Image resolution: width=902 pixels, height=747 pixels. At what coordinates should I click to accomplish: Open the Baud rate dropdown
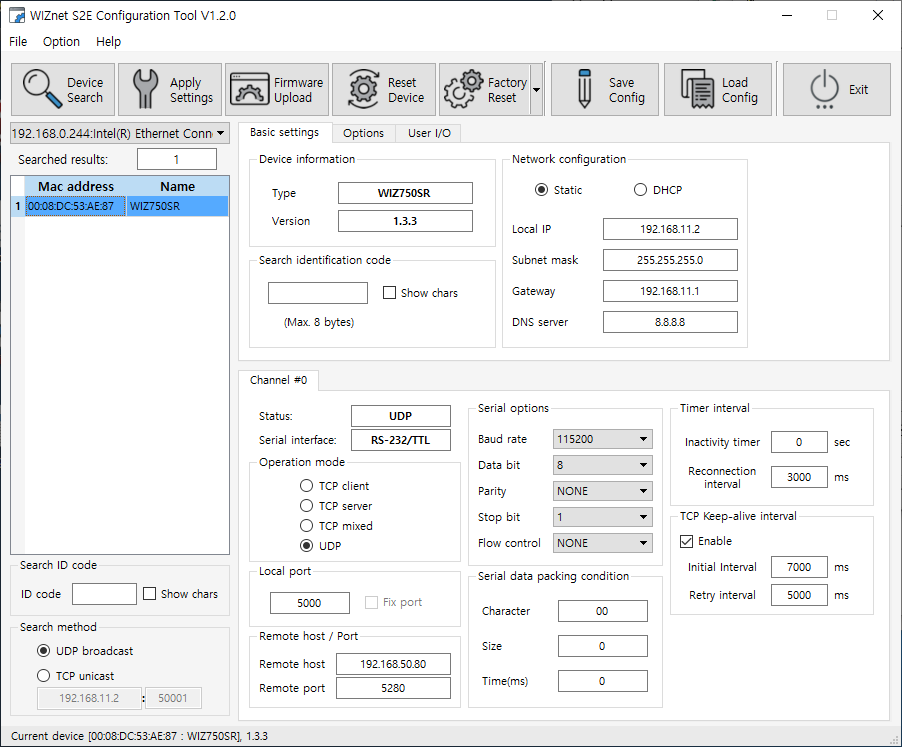602,439
